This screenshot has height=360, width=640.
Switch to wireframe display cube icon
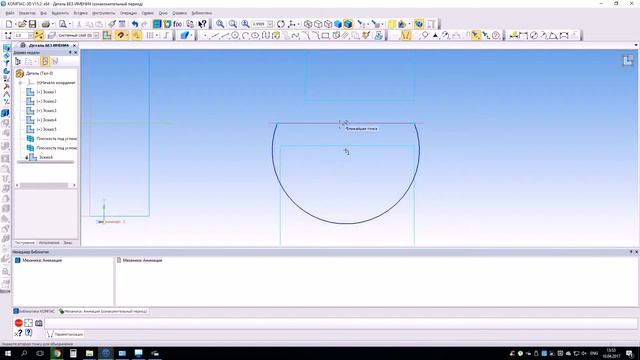click(308, 24)
